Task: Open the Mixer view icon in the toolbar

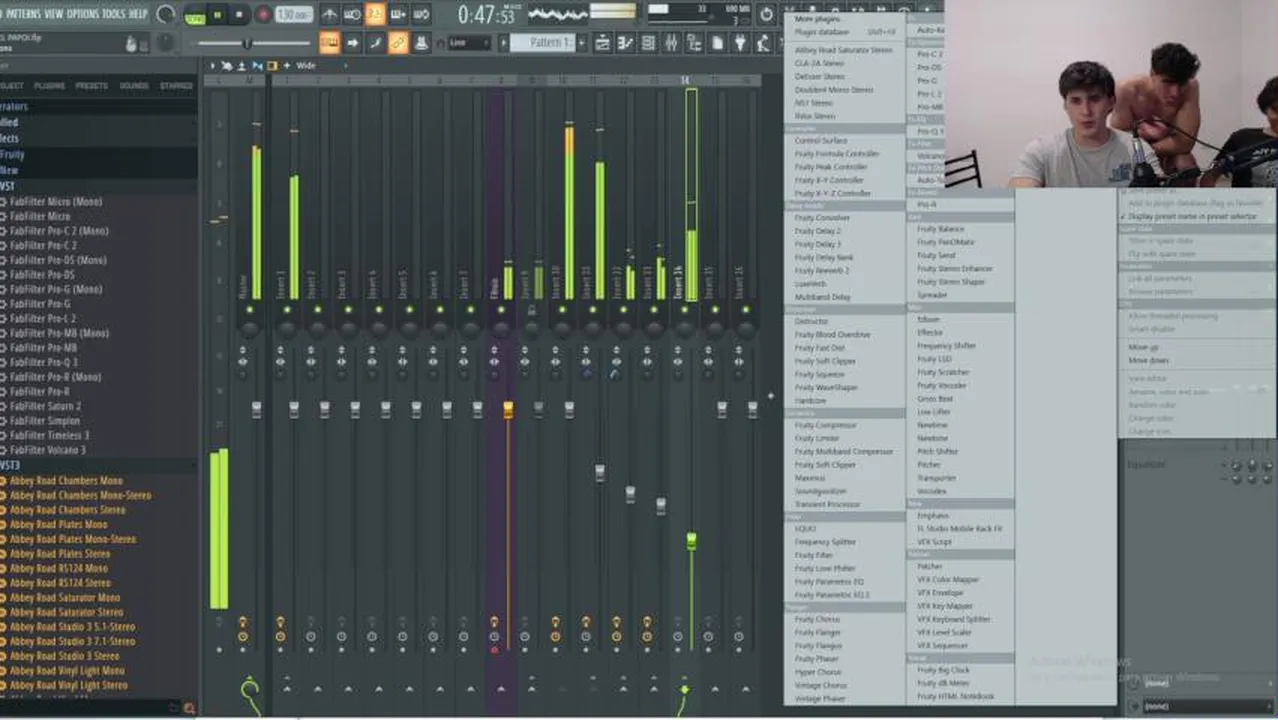Action: tap(671, 43)
